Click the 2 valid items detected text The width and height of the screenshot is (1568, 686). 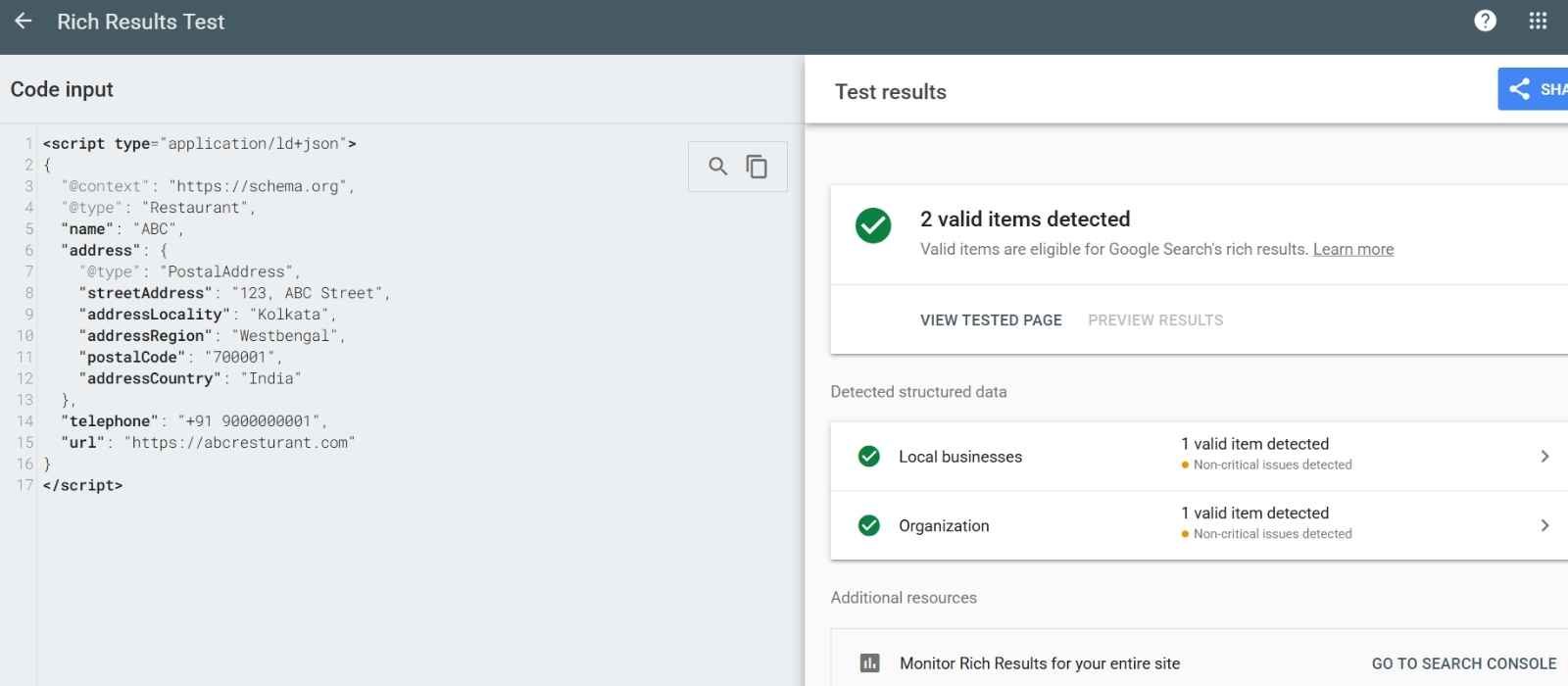point(1025,220)
